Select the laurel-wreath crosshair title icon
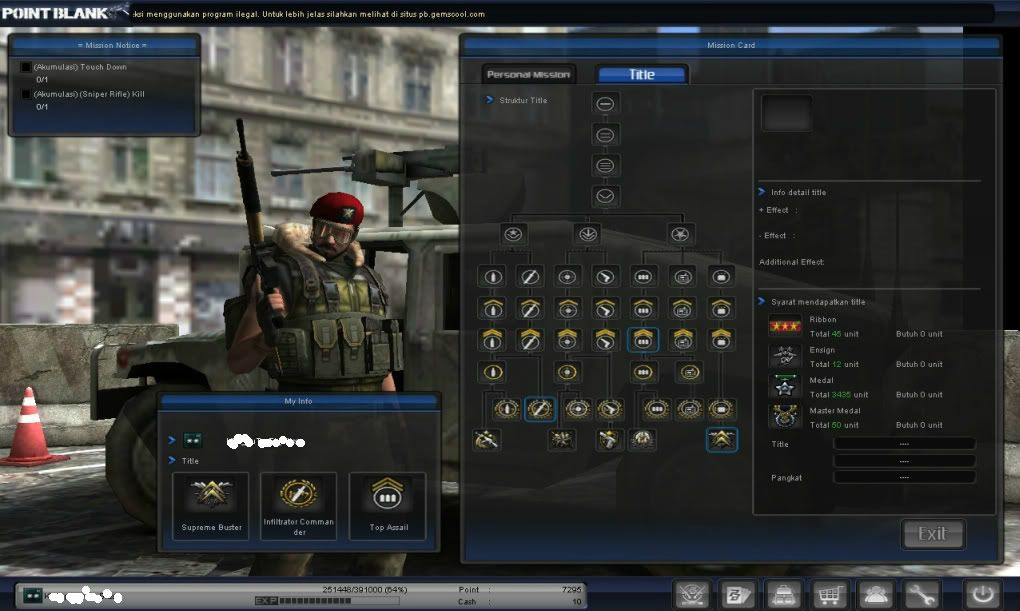The image size is (1020, 611). point(578,409)
